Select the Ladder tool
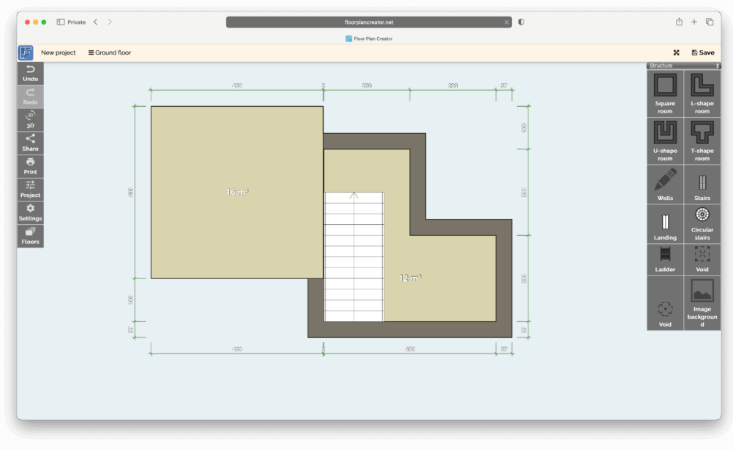Screen dimensions: 733x450 pyautogui.click(x=665, y=259)
